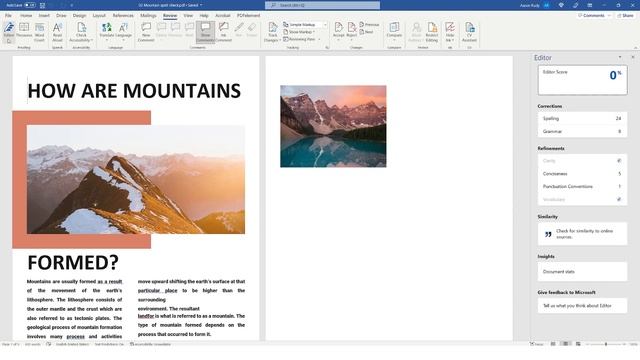
Task: Click the HOW ARE MOUNTAINS heading
Action: [134, 91]
